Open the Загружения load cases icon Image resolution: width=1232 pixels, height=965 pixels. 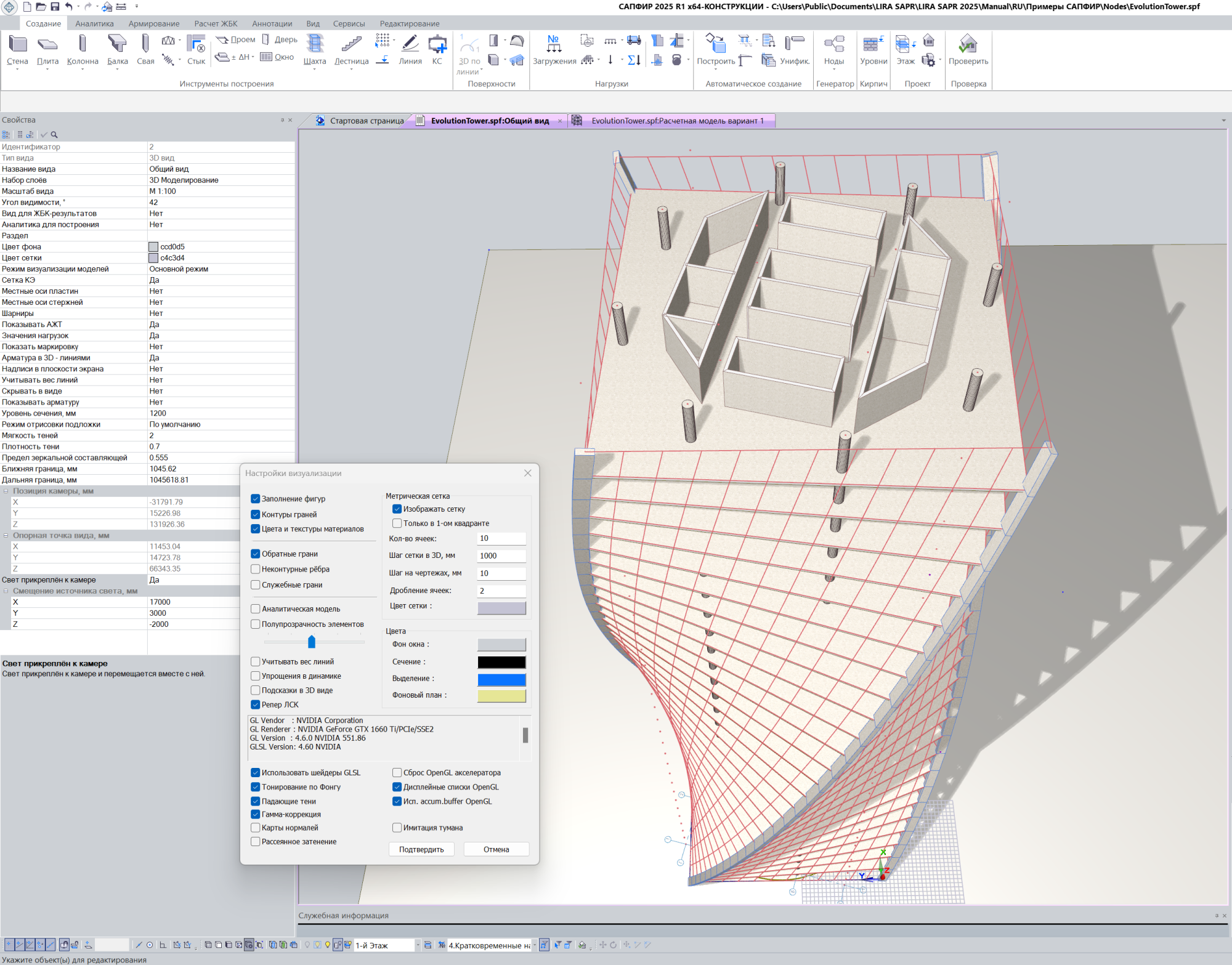pos(554,44)
